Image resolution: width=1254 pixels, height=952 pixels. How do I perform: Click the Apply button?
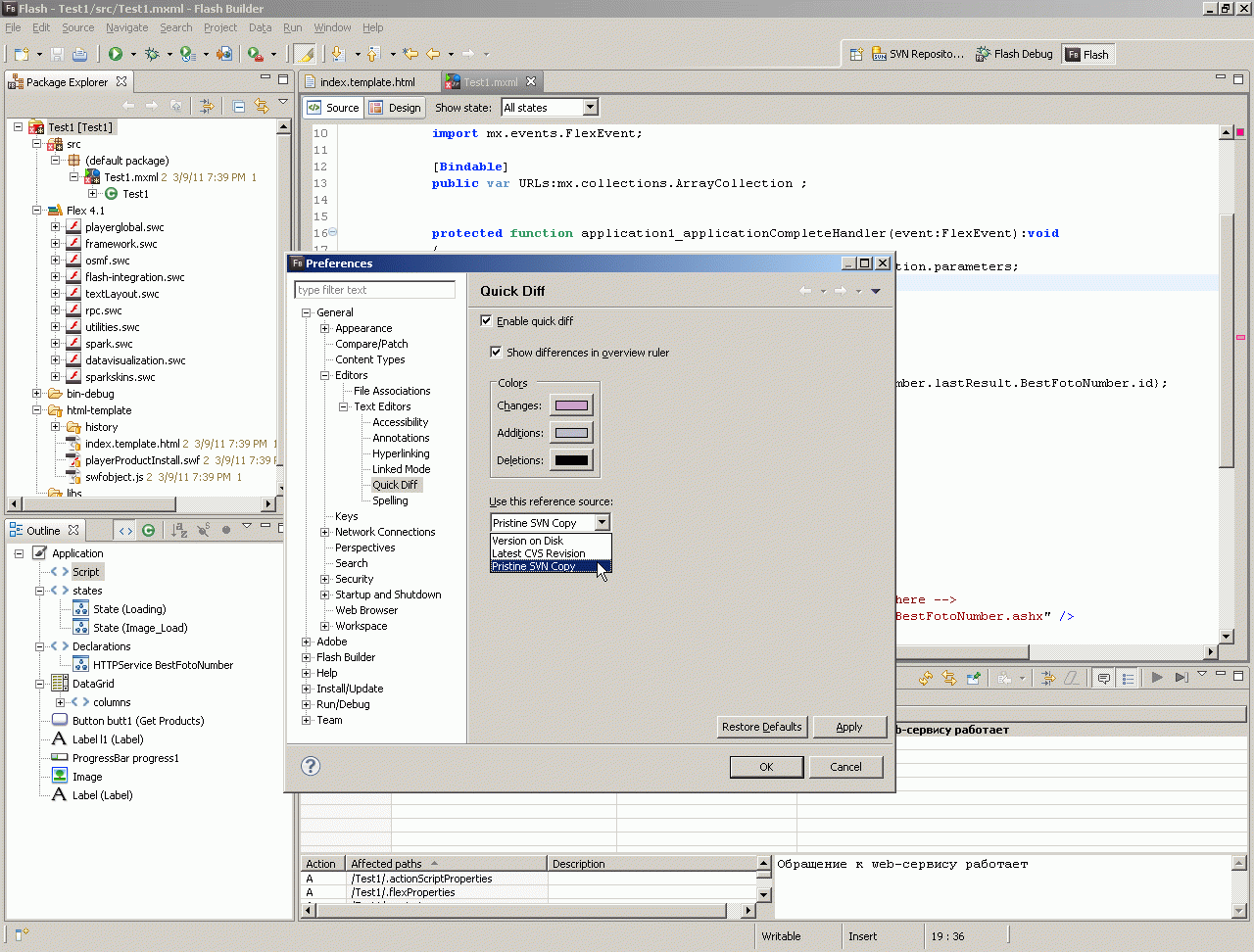[x=849, y=727]
